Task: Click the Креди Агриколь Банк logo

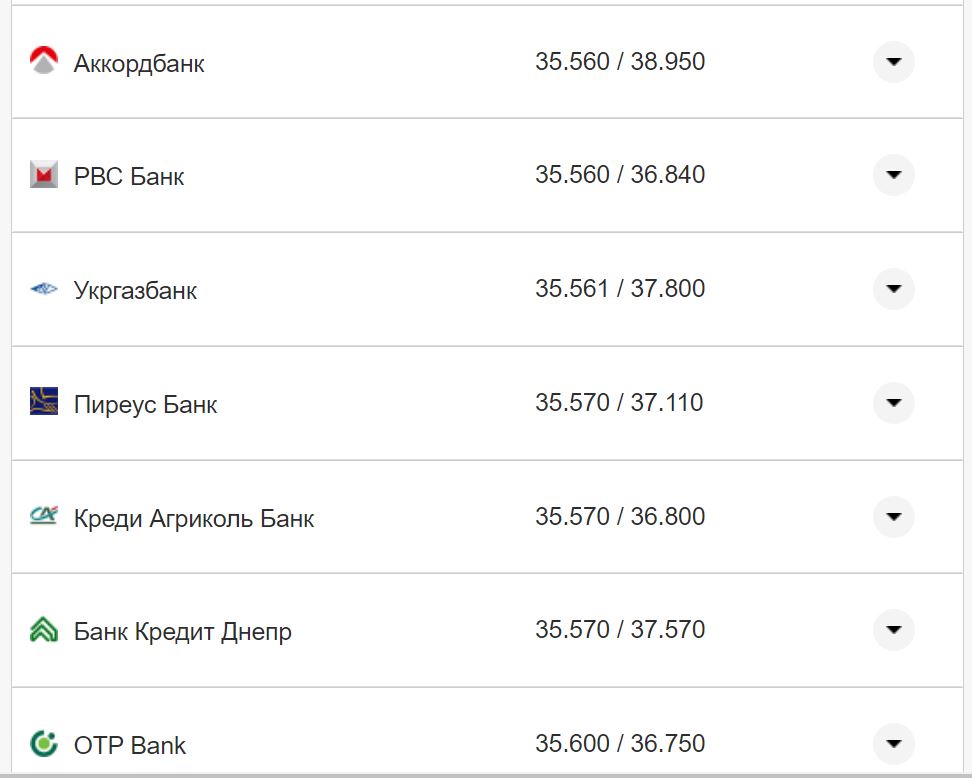Action: (x=44, y=516)
